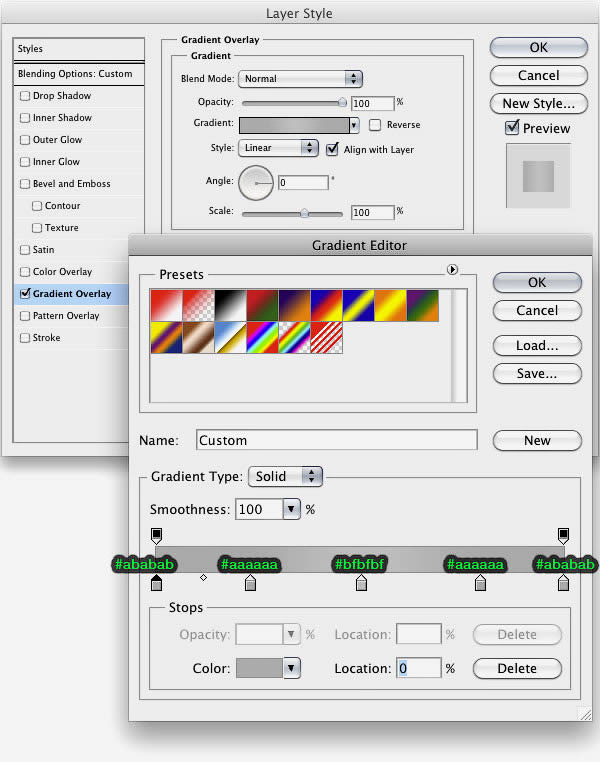Screen dimensions: 600x762
Task: Select the second color stop under left #aaaaaa
Action: click(250, 583)
